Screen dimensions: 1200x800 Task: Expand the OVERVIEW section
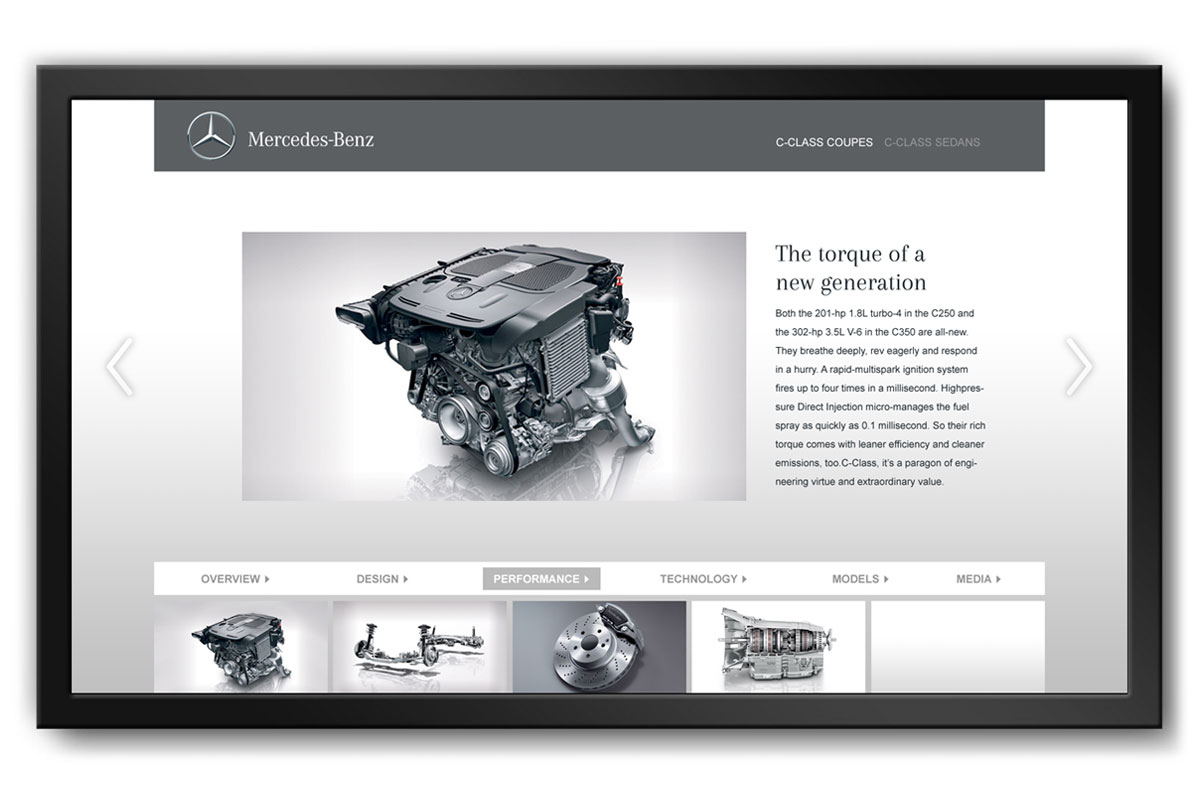click(x=235, y=578)
